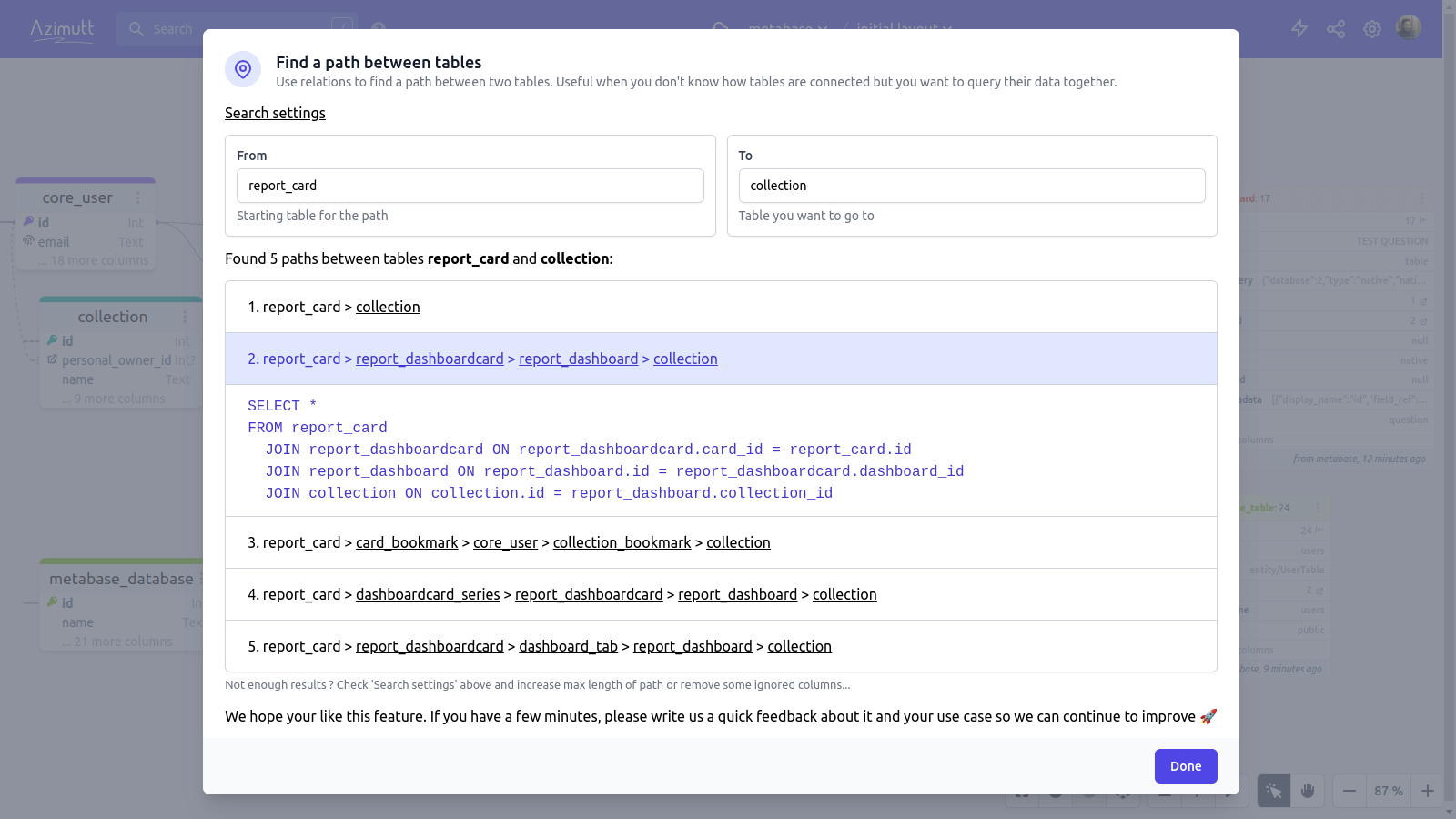Click dashboard_tab link in path 5
Image resolution: width=1456 pixels, height=819 pixels.
[568, 647]
